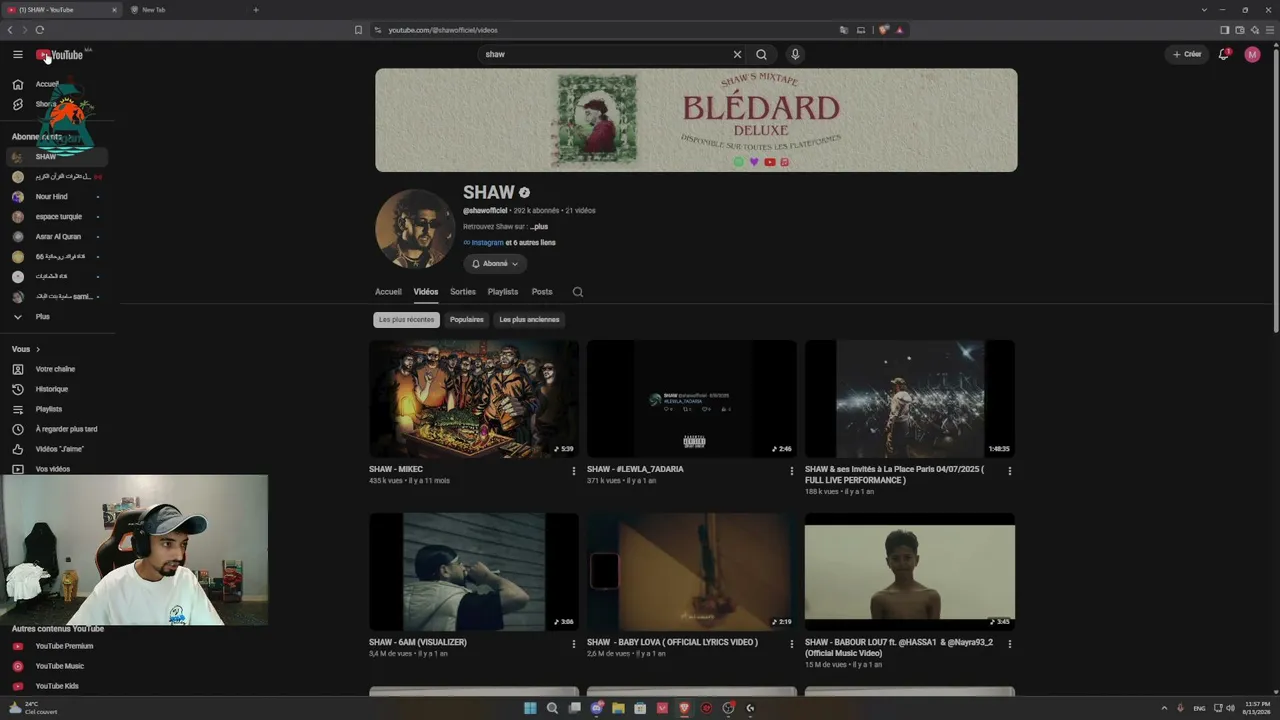Play the SHAW - 6AM (VISUALIZER) thumbnail
This screenshot has height=720, width=1280.
[474, 572]
